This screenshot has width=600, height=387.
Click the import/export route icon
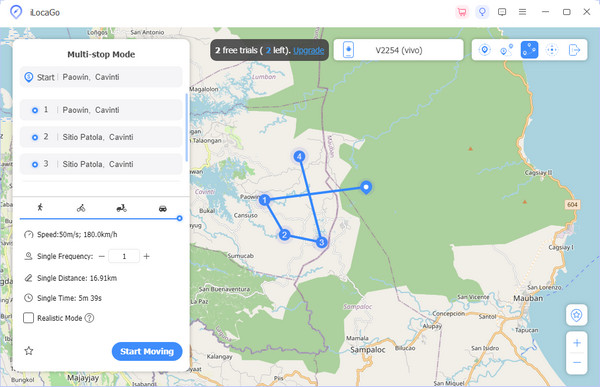574,50
